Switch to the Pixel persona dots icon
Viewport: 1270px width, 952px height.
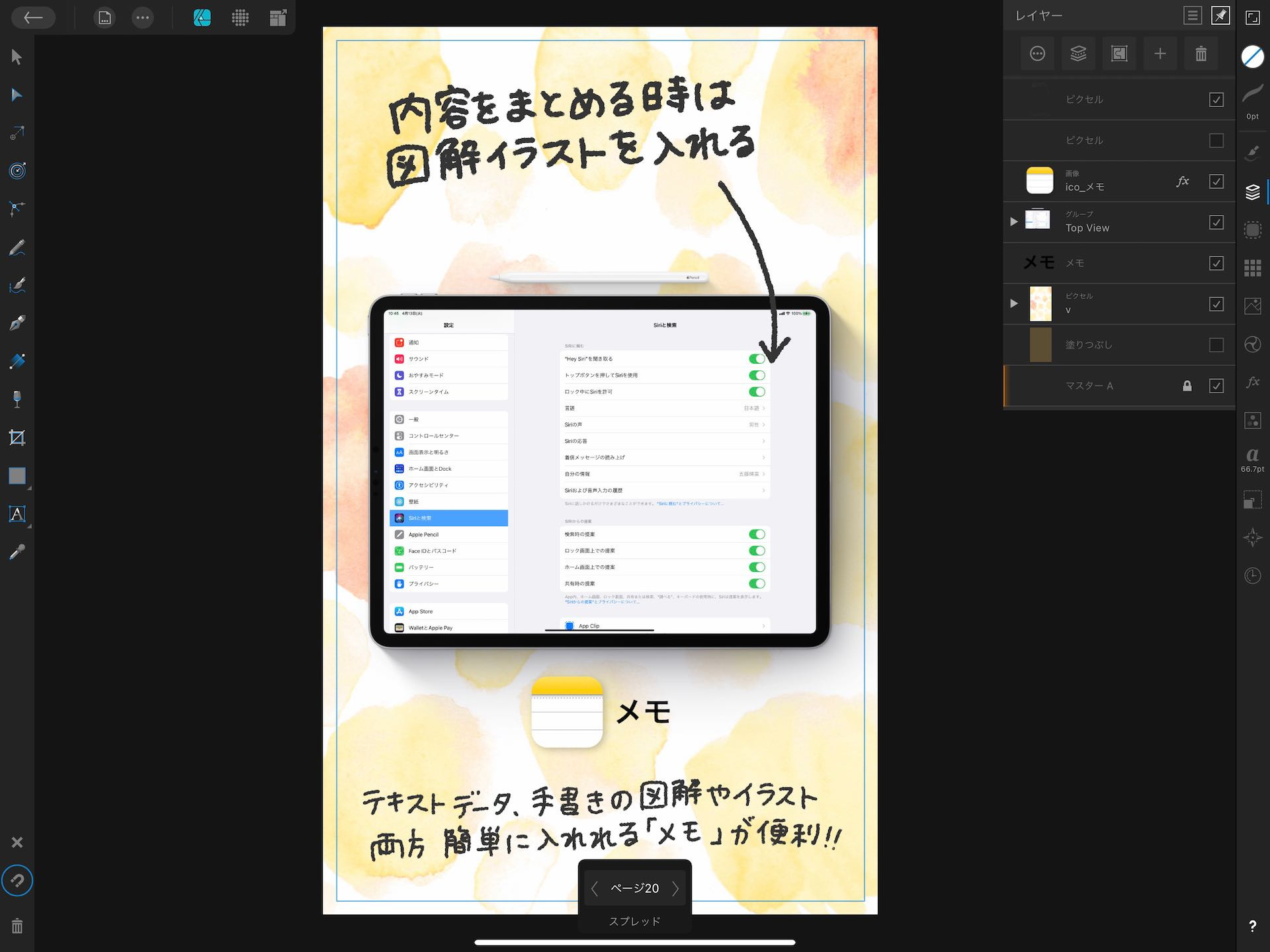tap(240, 18)
